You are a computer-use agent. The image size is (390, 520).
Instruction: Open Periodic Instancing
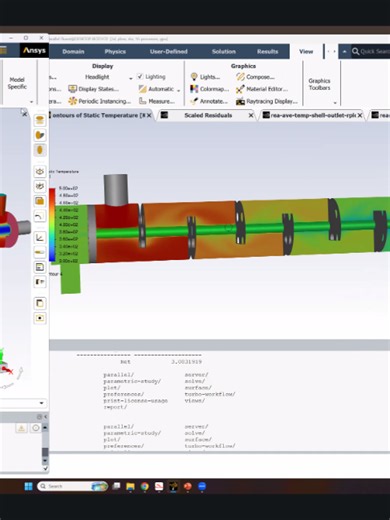click(99, 101)
